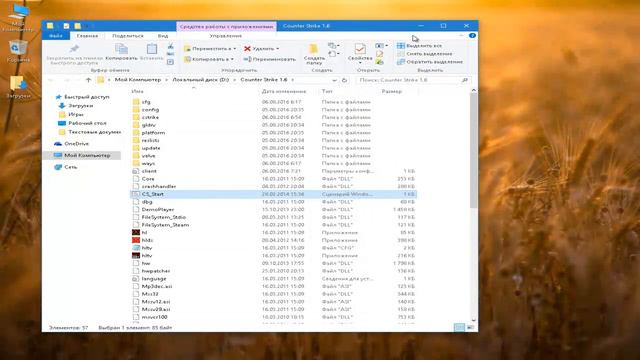
Task: Switch to Large icons view in status bar
Action: [471, 327]
